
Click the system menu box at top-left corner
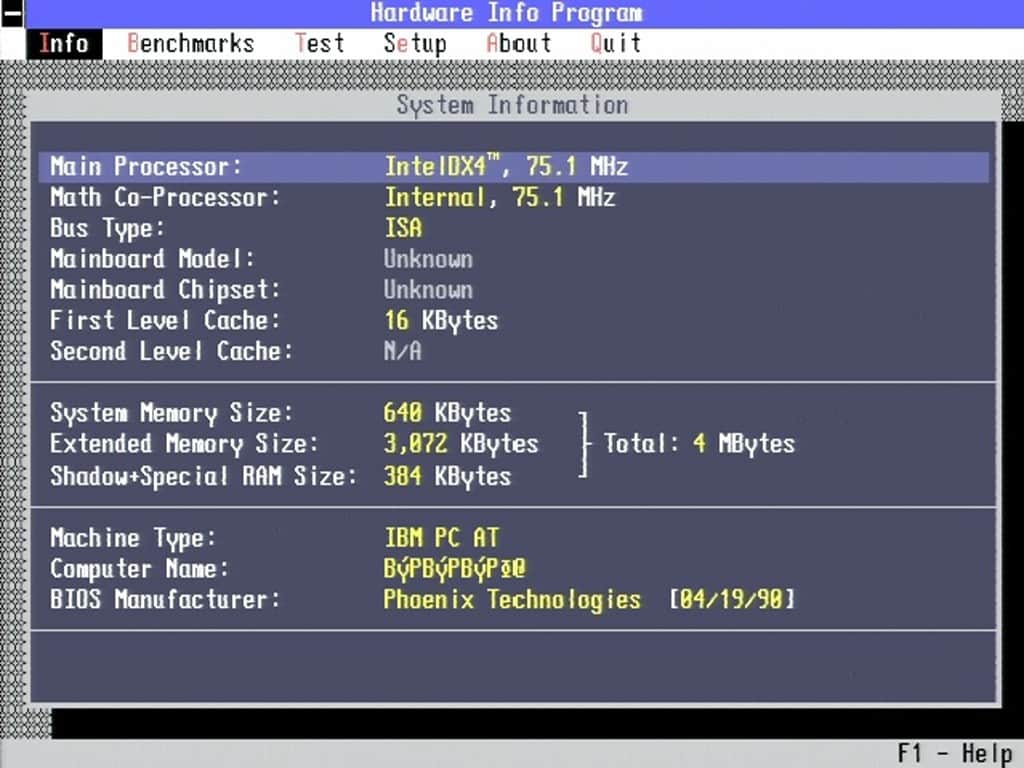click(12, 14)
